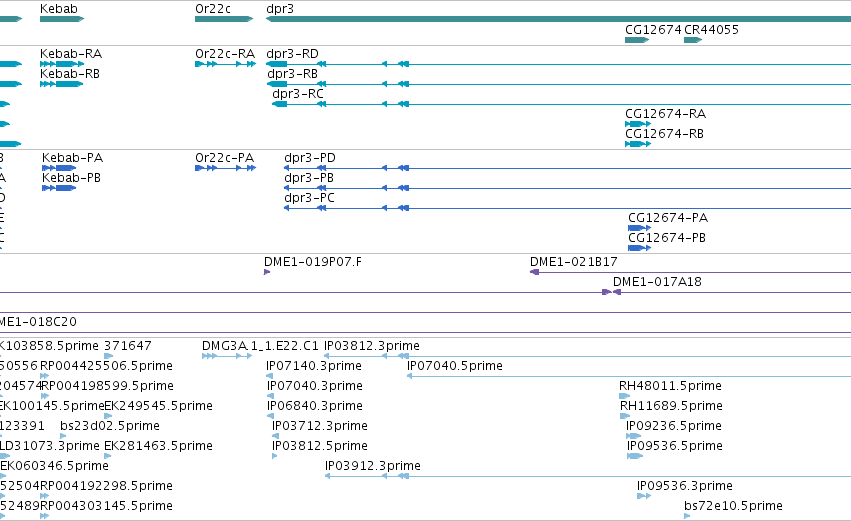Select CDS dpr3-PB
This screenshot has height=521, width=851.
point(568,188)
